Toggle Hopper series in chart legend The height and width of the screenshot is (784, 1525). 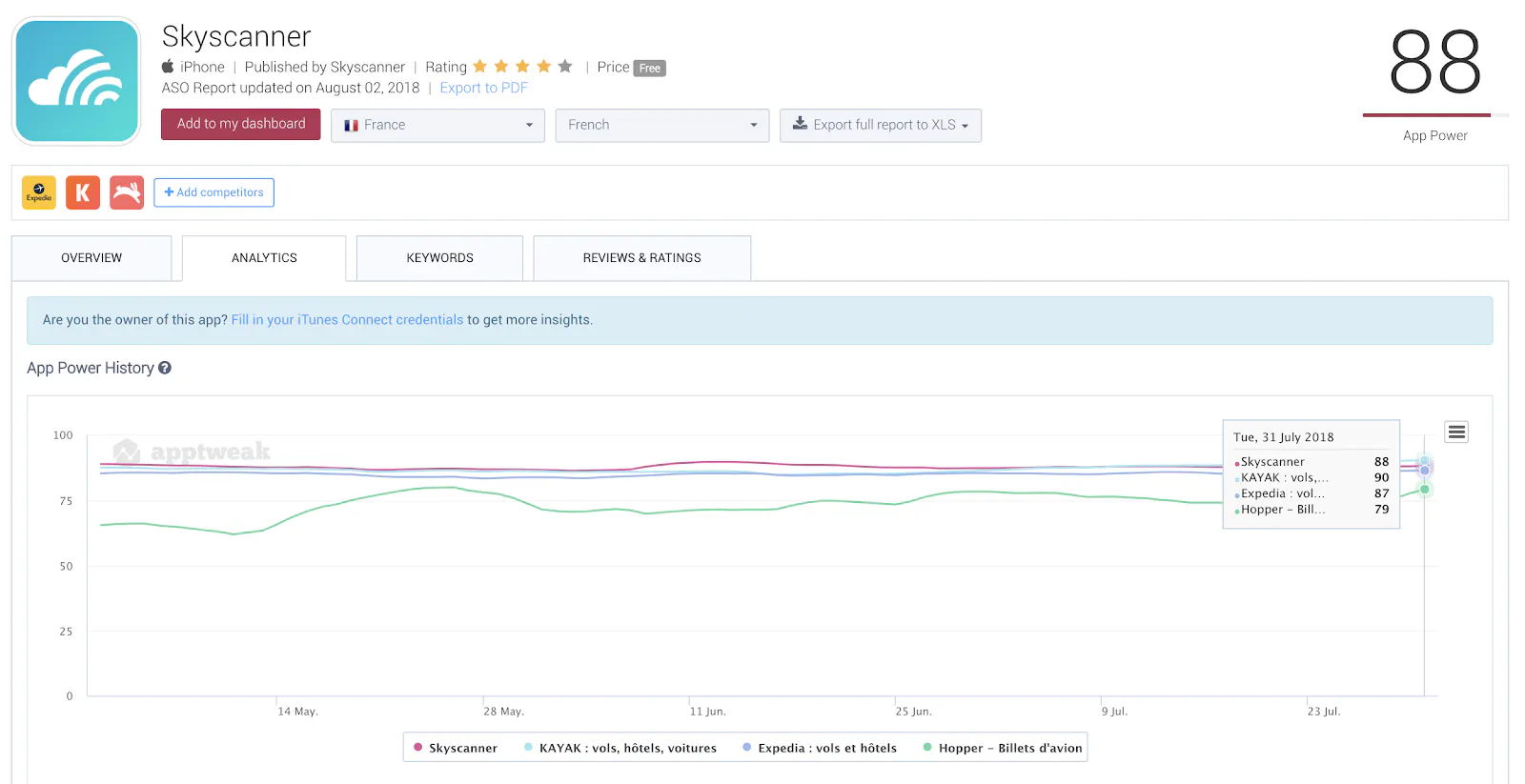[1003, 748]
